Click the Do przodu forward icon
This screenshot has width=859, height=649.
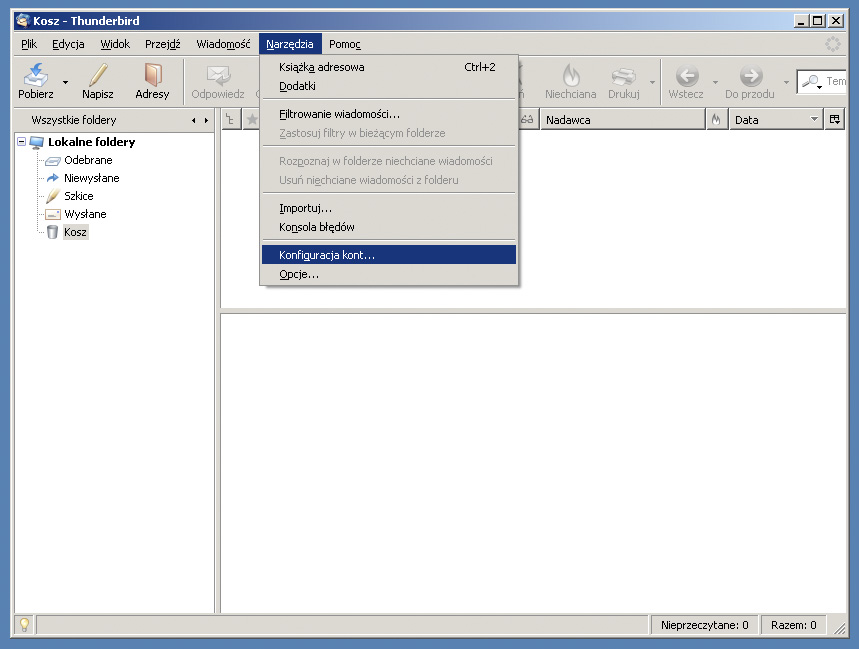pos(751,76)
